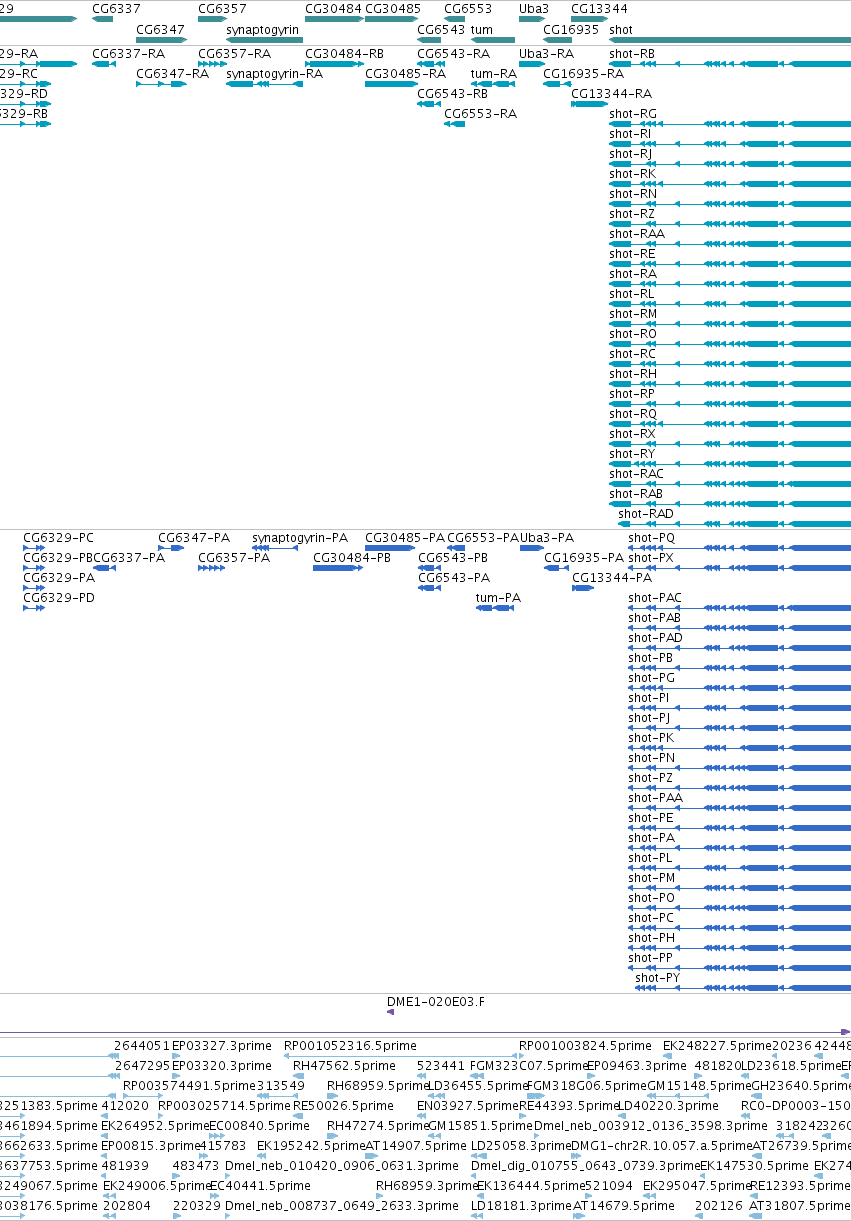
Task: Click the CG30484 gene label in top track
Action: pos(333,8)
